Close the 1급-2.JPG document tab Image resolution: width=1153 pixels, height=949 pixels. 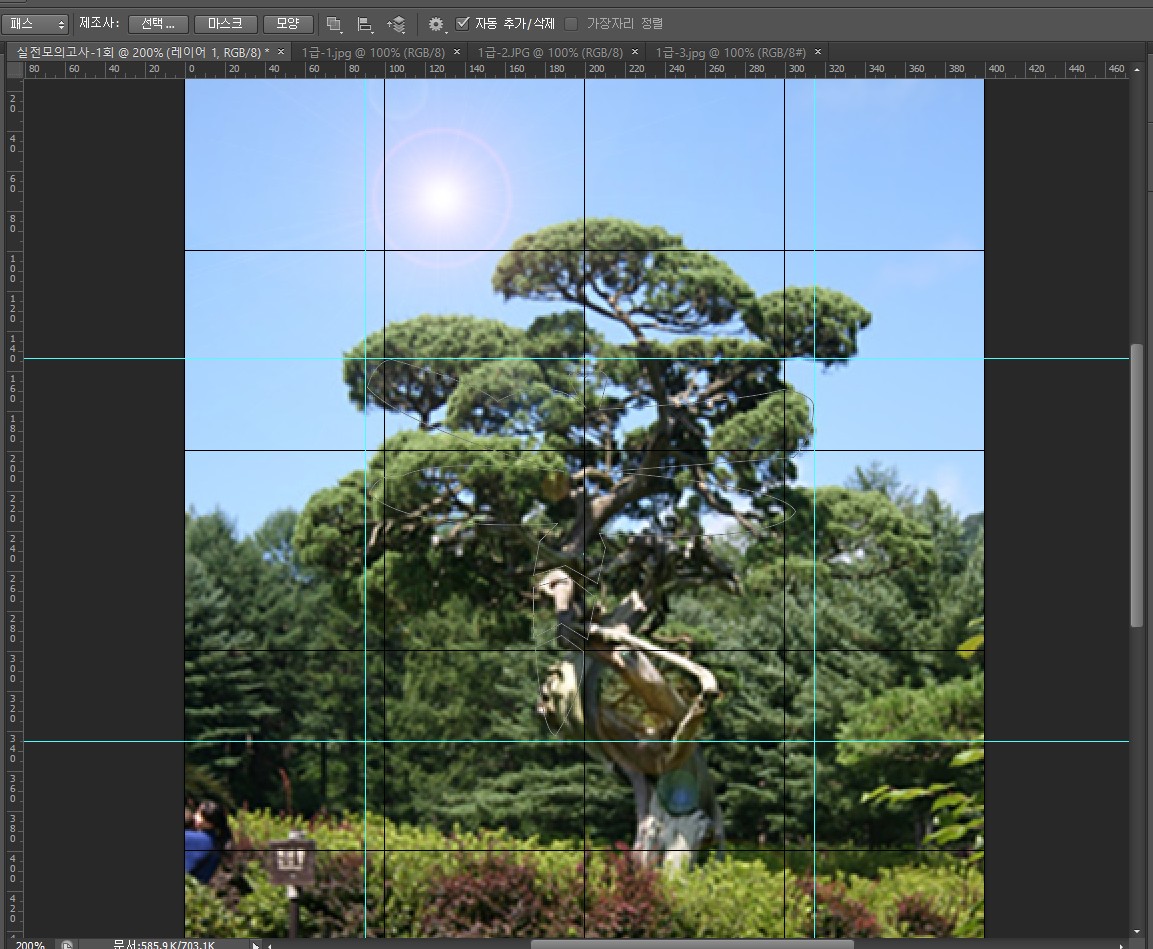pyautogui.click(x=635, y=52)
